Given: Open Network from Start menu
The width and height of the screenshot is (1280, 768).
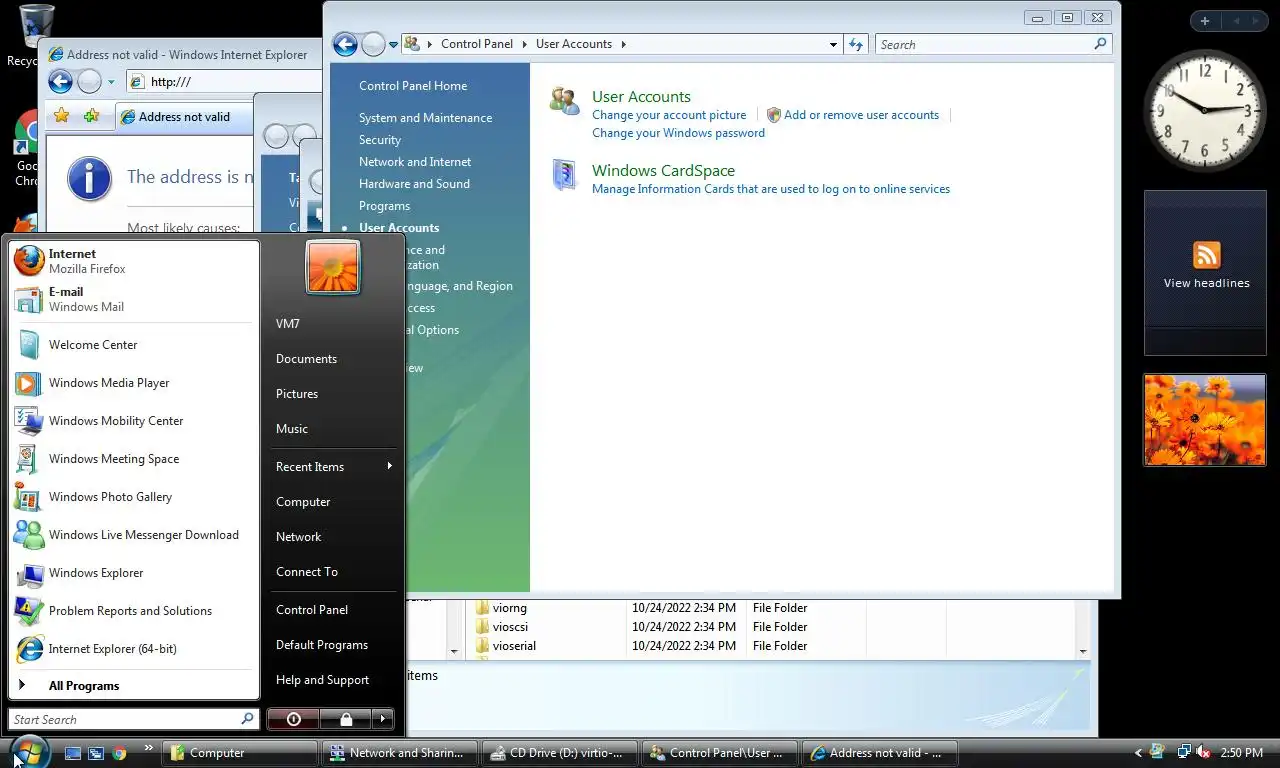Looking at the screenshot, I should (333, 537).
